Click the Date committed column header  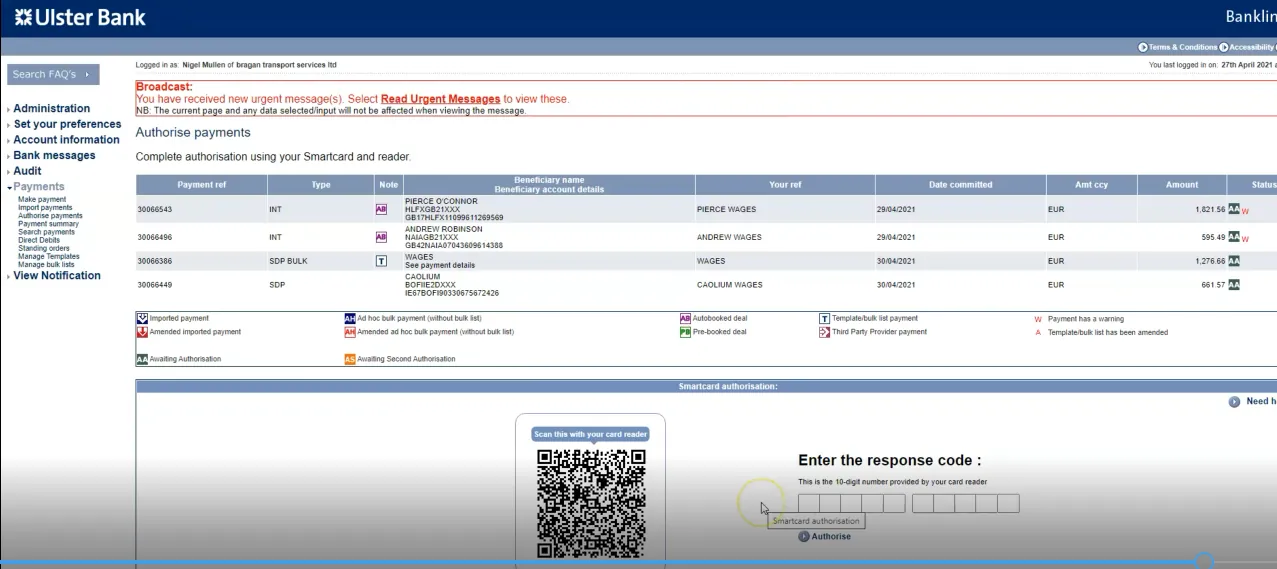point(960,185)
